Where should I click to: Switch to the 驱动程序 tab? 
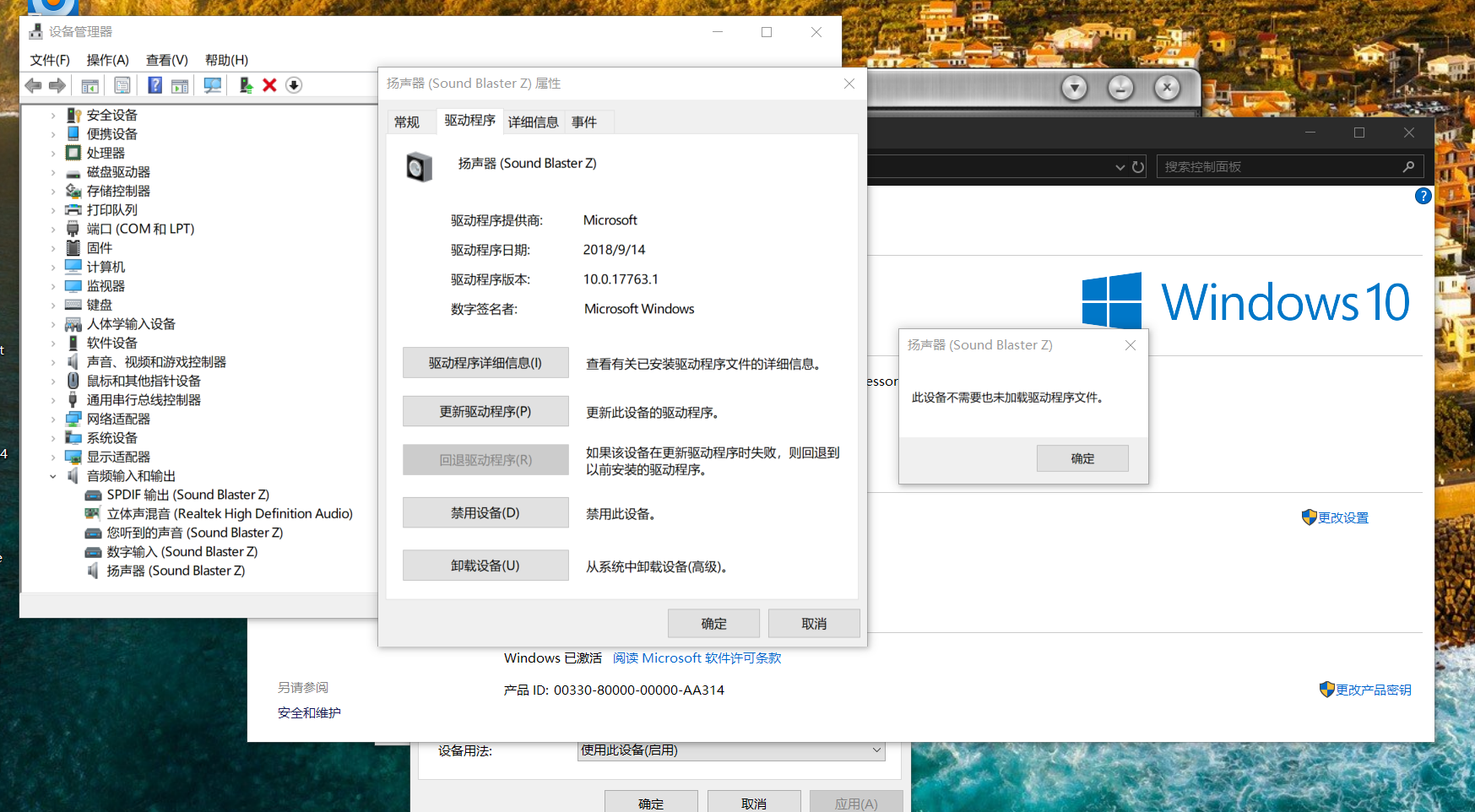469,121
